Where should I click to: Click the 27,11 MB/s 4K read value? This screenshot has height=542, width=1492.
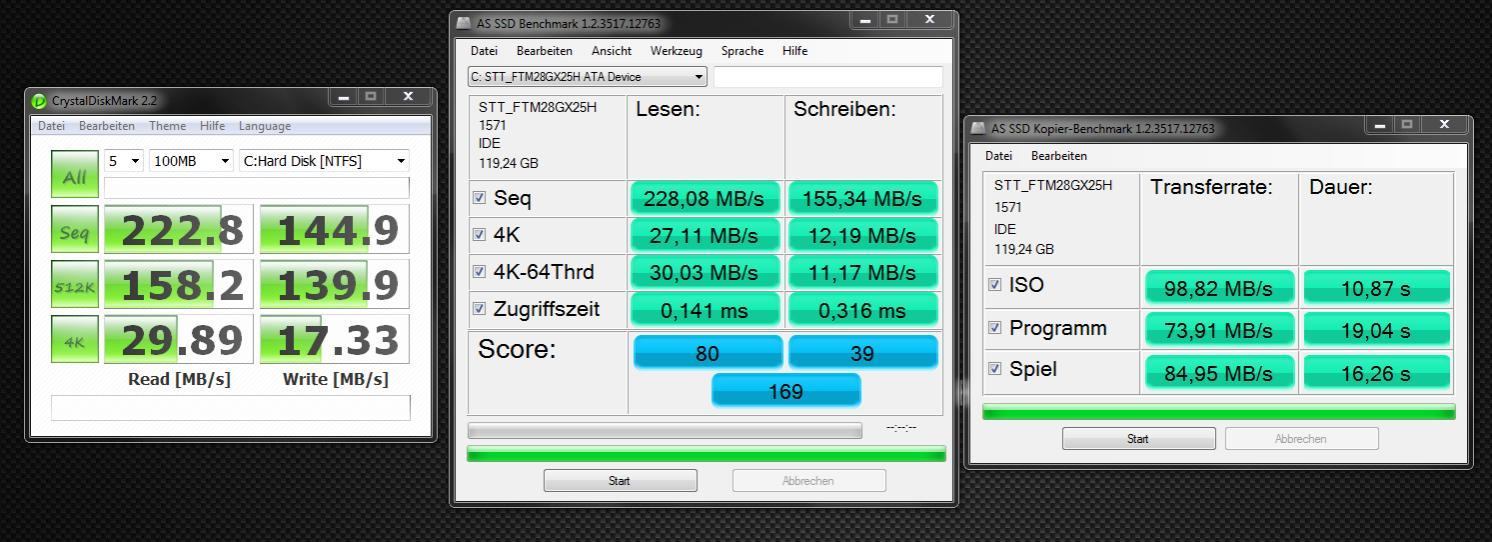click(706, 236)
